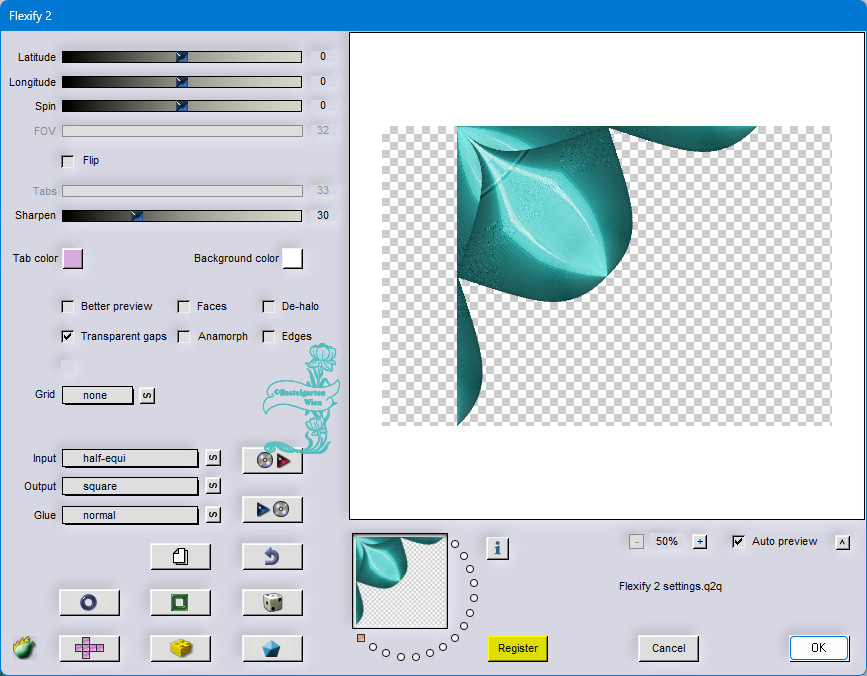Click the disc-to-arrow load settings button
This screenshot has width=867, height=676.
click(x=273, y=460)
